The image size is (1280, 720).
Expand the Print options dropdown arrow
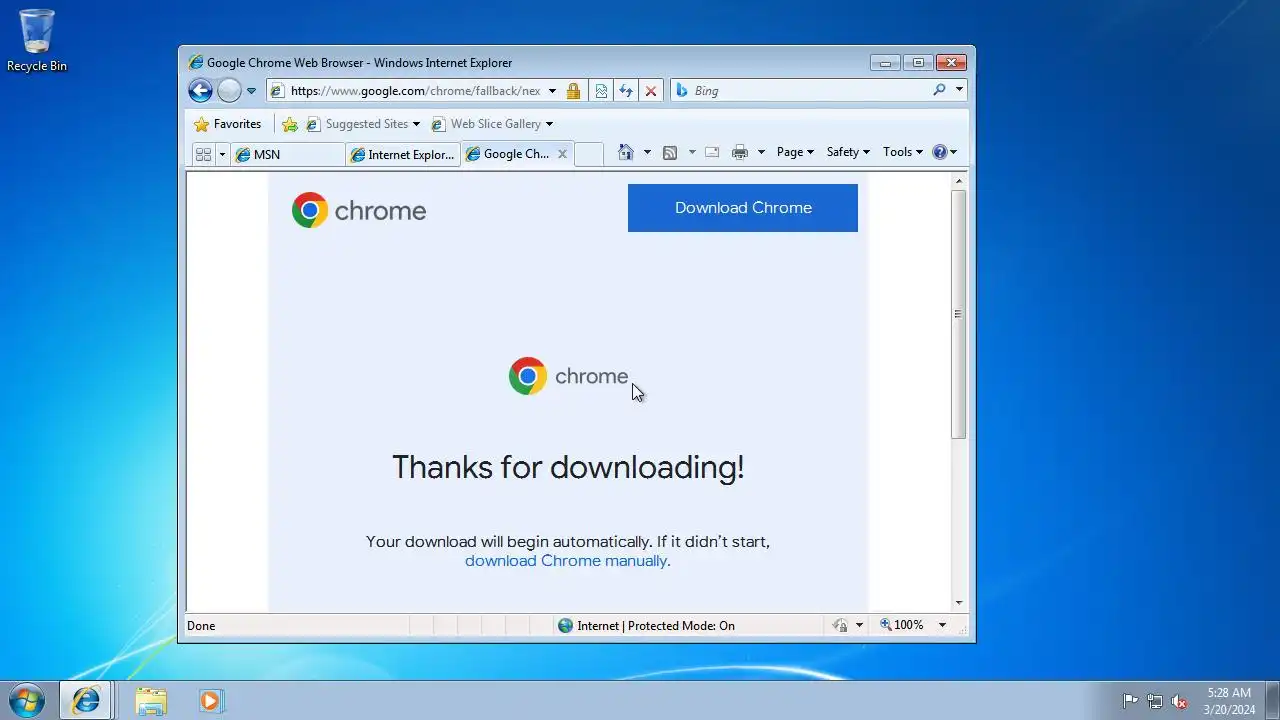pos(761,152)
